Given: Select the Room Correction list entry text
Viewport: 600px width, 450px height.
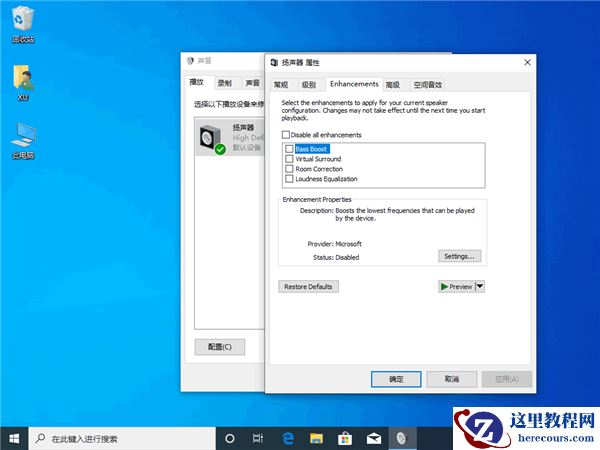Looking at the screenshot, I should tap(319, 169).
